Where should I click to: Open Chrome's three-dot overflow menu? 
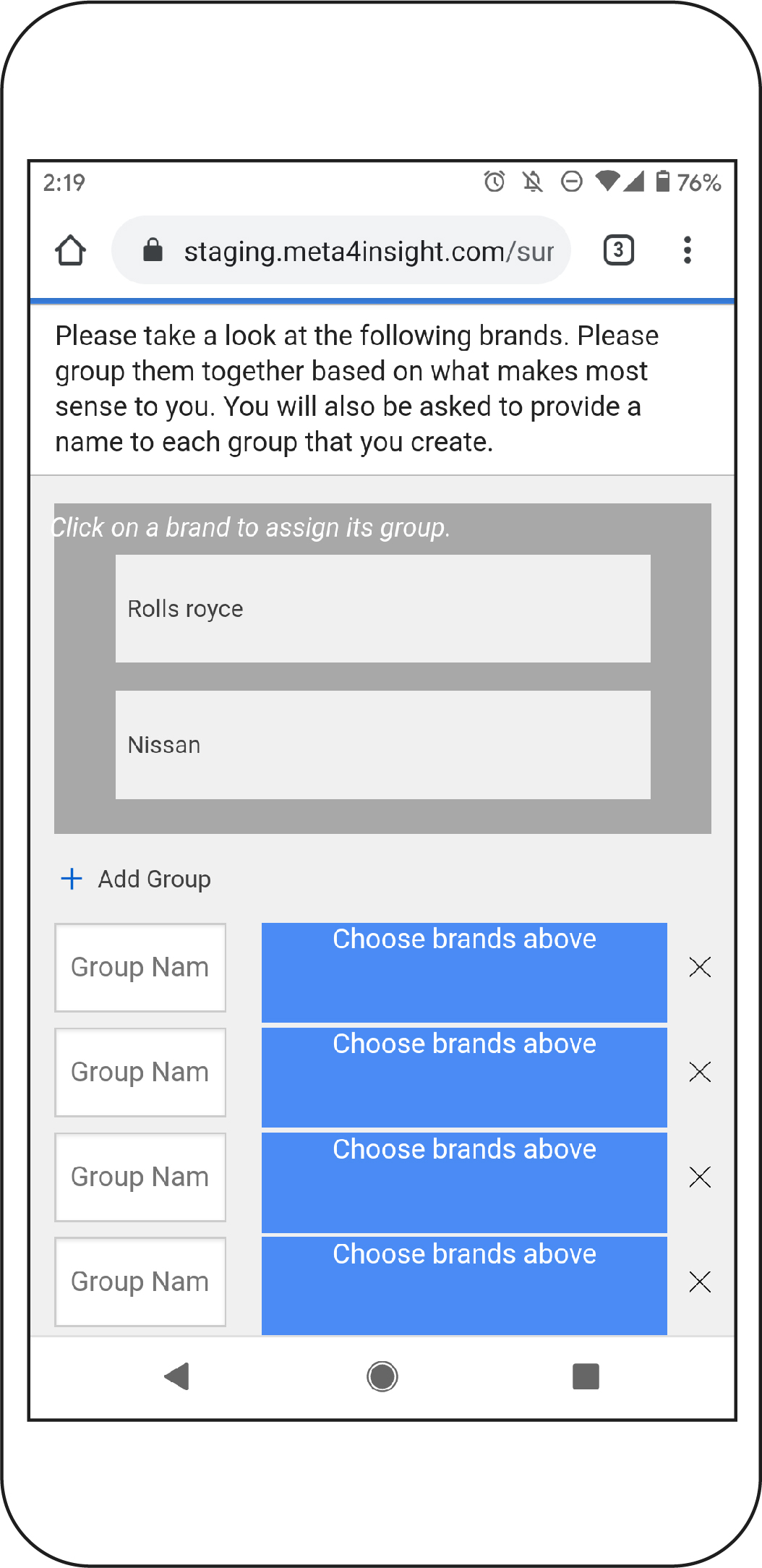688,250
